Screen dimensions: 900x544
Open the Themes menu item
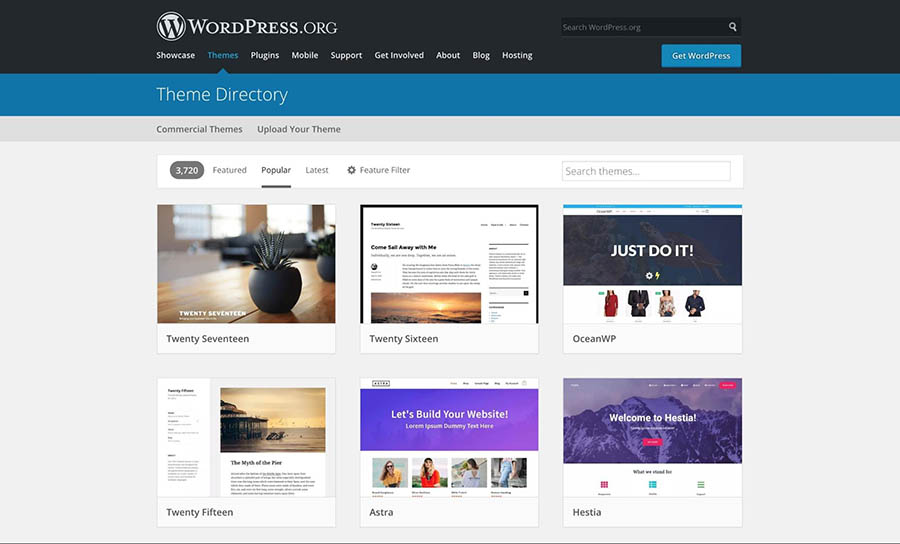(223, 55)
